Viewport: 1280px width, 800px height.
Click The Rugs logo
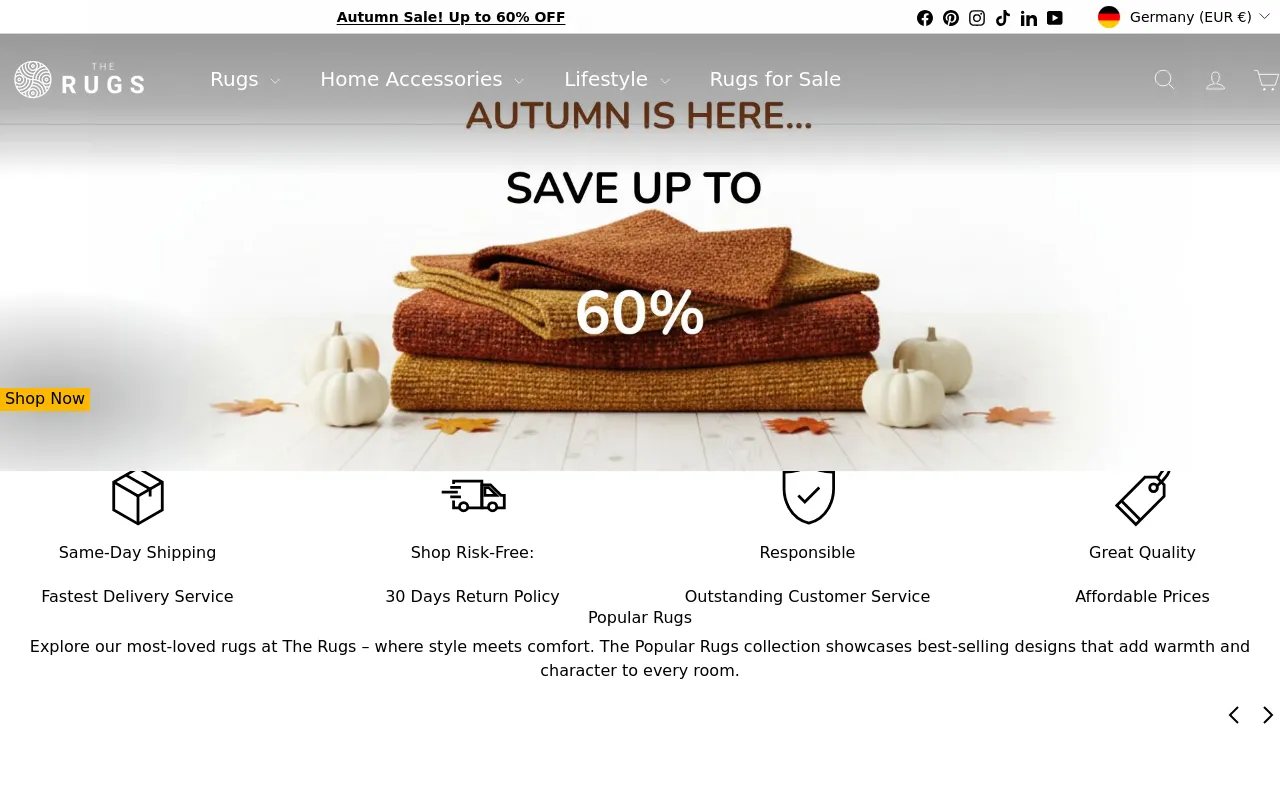79,79
